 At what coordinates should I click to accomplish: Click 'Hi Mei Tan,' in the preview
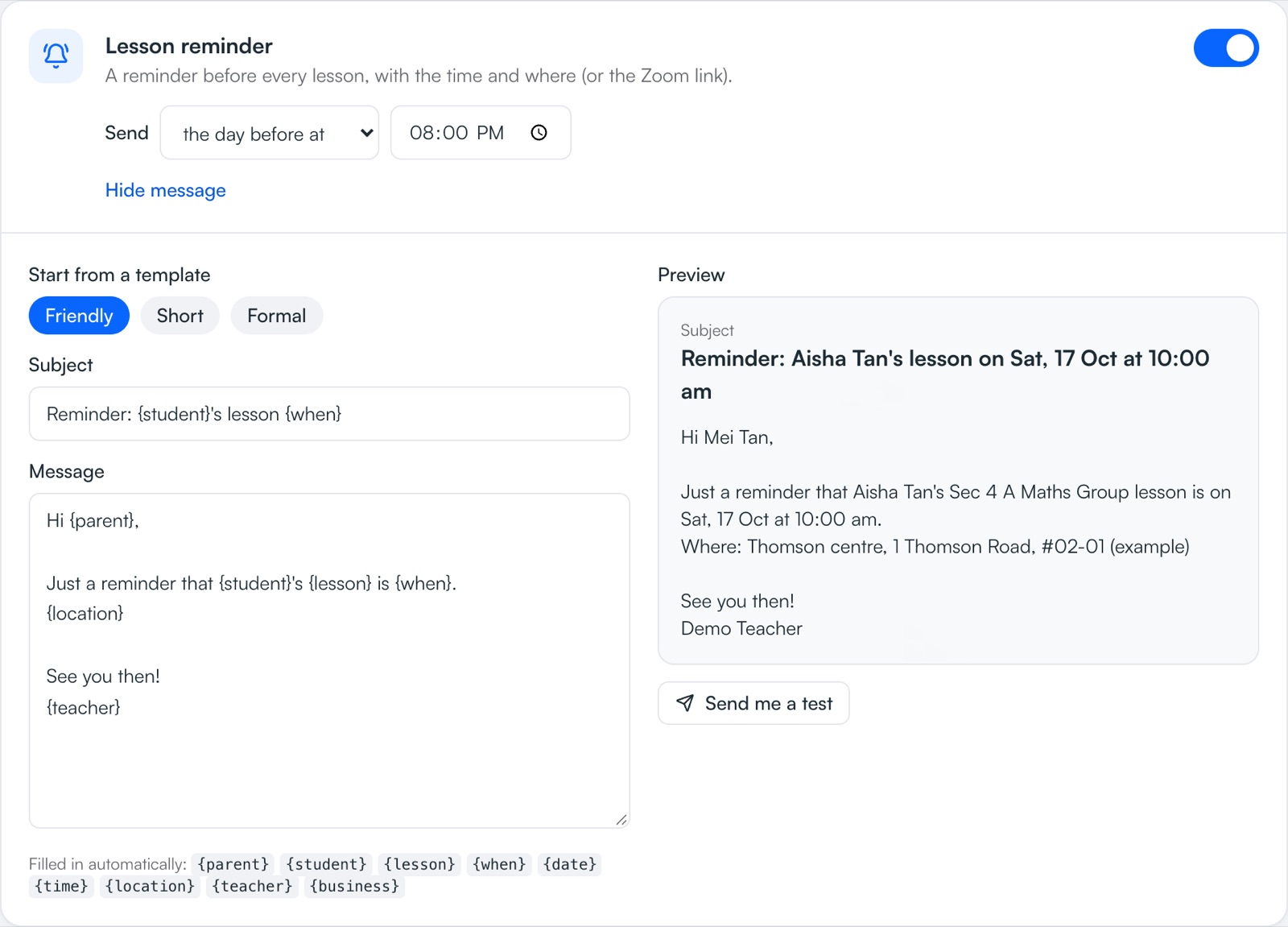[727, 437]
